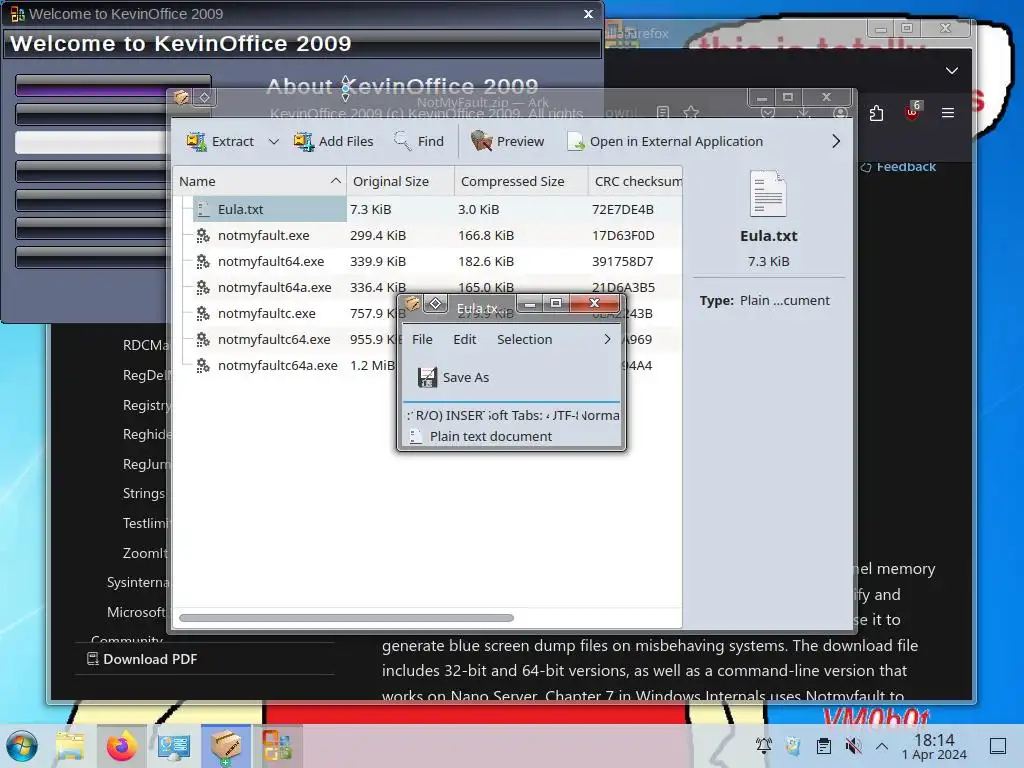Sort by the Name column header
1024x768 pixels.
[x=259, y=182]
